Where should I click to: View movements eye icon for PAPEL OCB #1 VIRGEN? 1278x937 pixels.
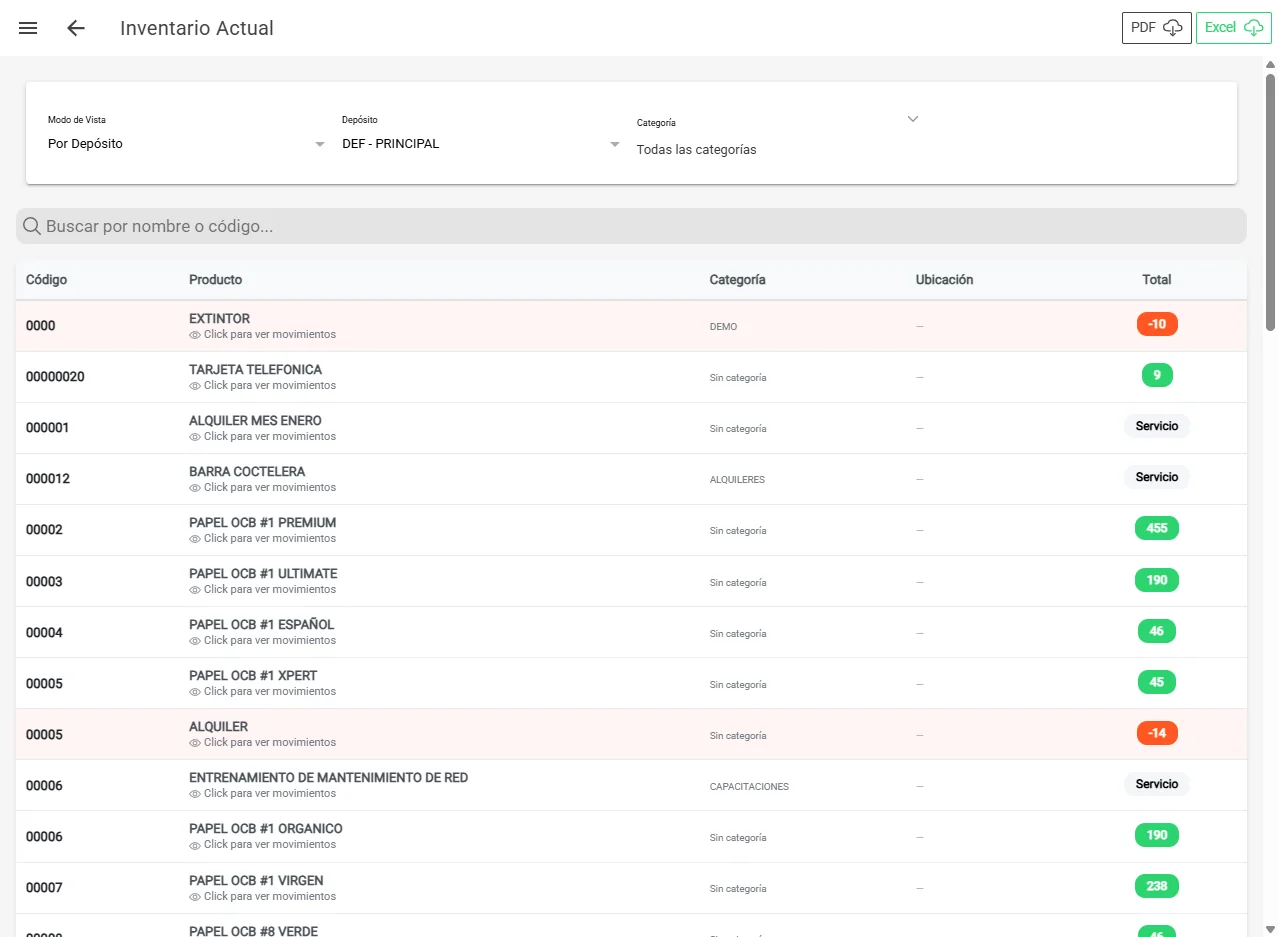point(195,897)
